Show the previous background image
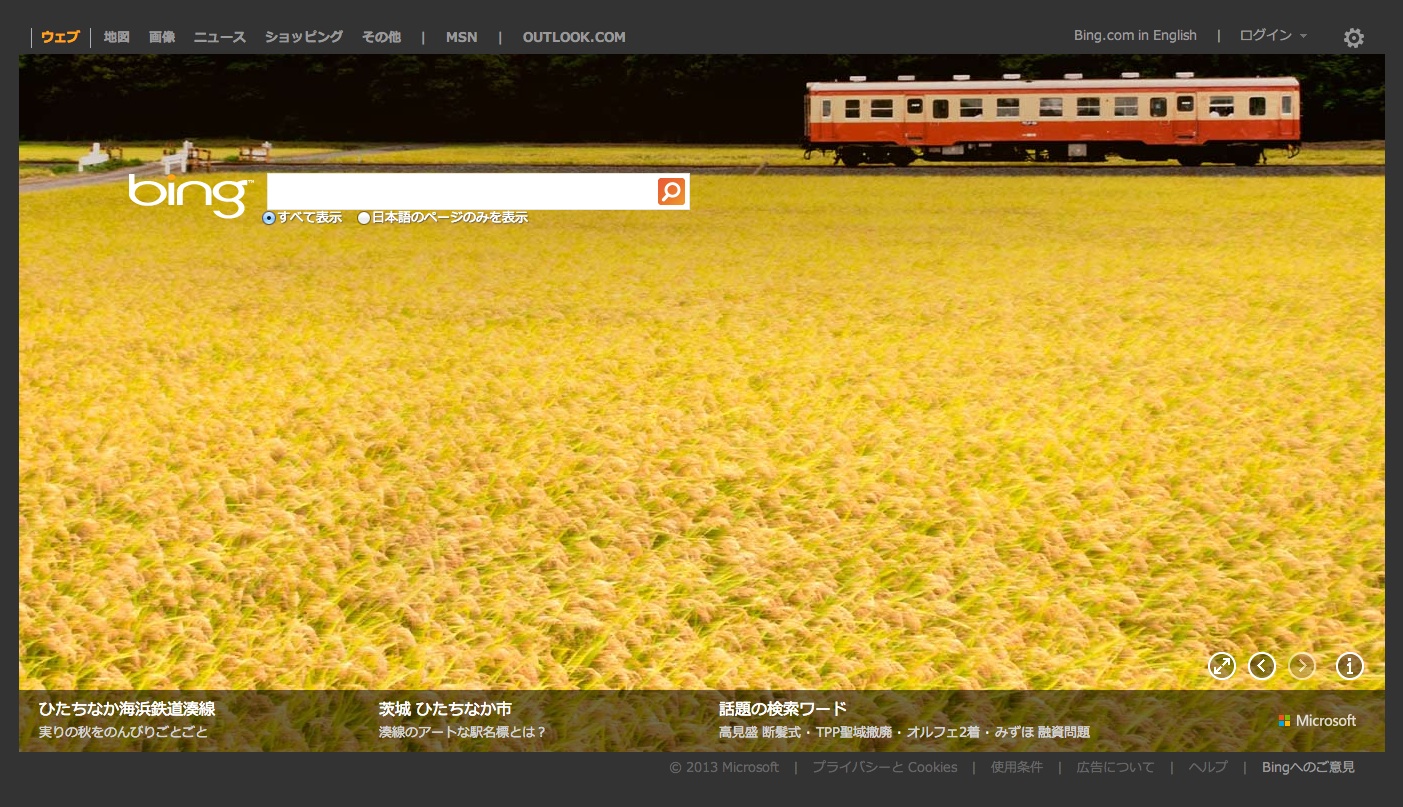 pyautogui.click(x=1262, y=666)
